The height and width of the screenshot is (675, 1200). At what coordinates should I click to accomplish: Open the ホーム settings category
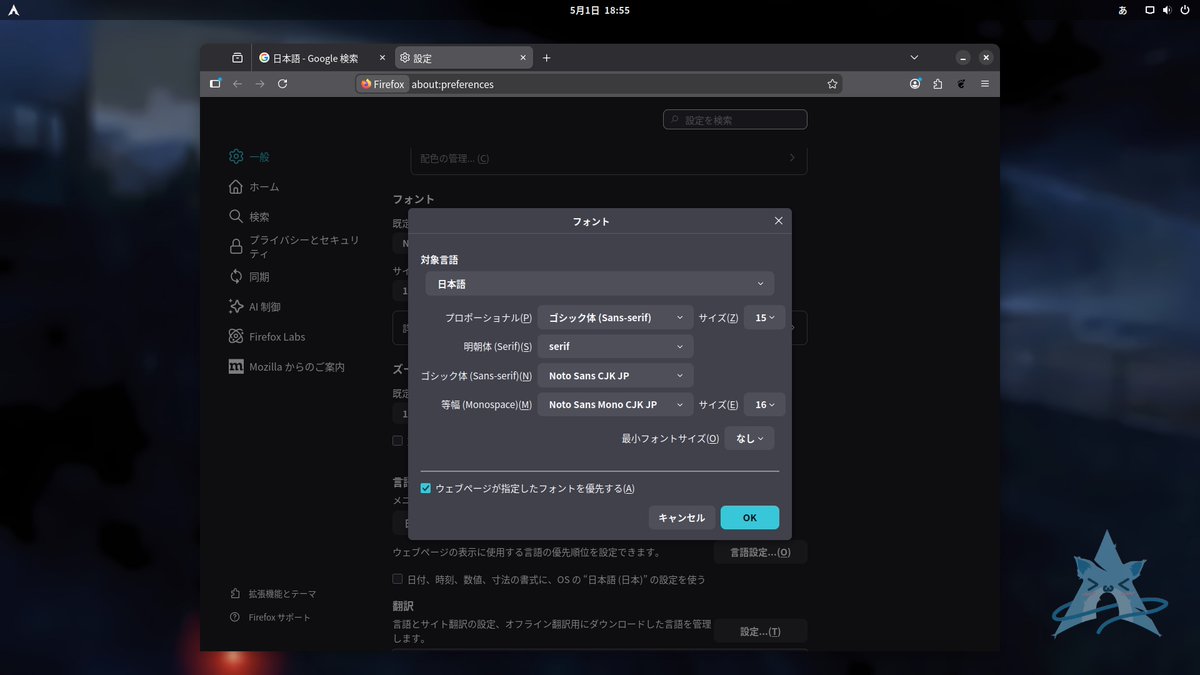click(253, 186)
